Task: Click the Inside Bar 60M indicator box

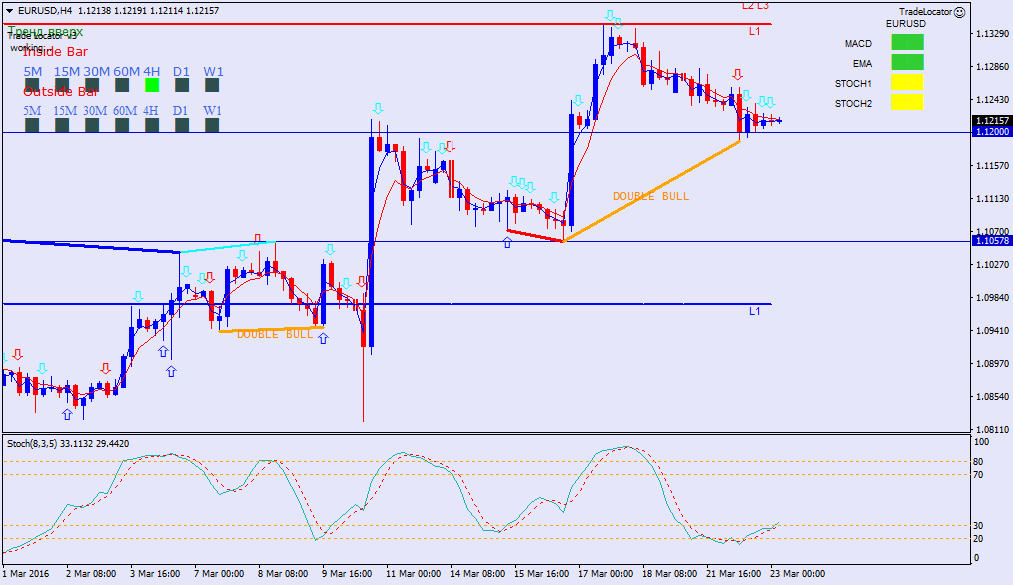Action: point(122,85)
